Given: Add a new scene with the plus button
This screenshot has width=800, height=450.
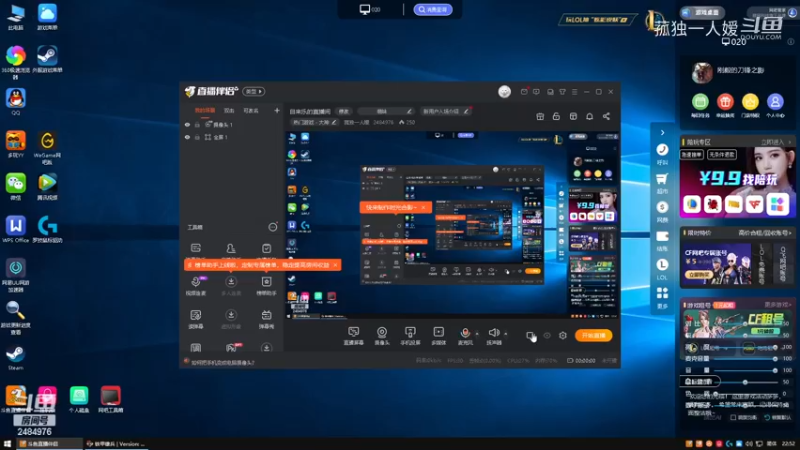Looking at the screenshot, I should pos(277,110).
